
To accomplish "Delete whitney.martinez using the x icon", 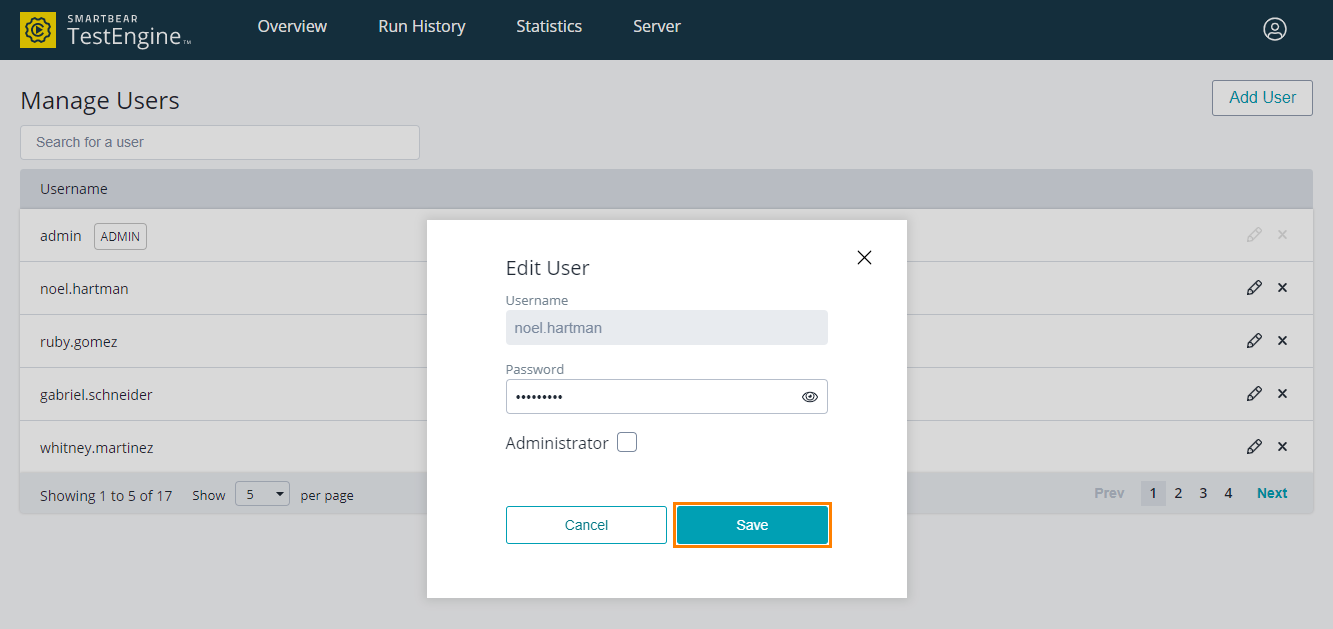I will pos(1282,446).
